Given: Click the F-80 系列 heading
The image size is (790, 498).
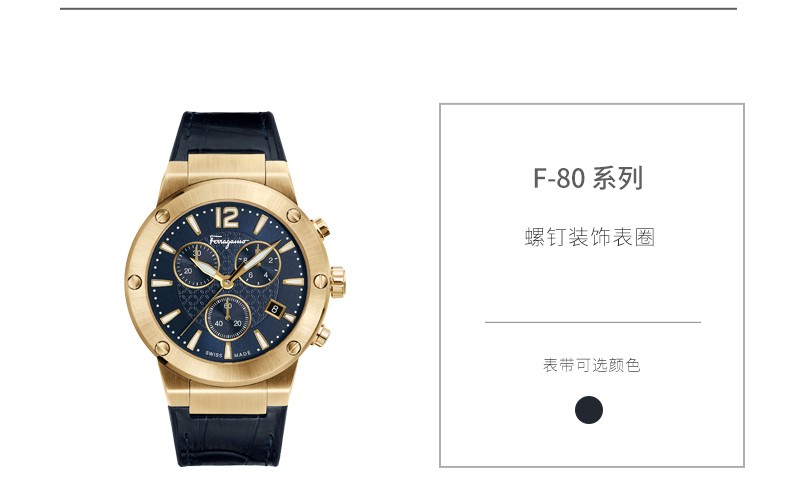Looking at the screenshot, I should pos(588,178).
